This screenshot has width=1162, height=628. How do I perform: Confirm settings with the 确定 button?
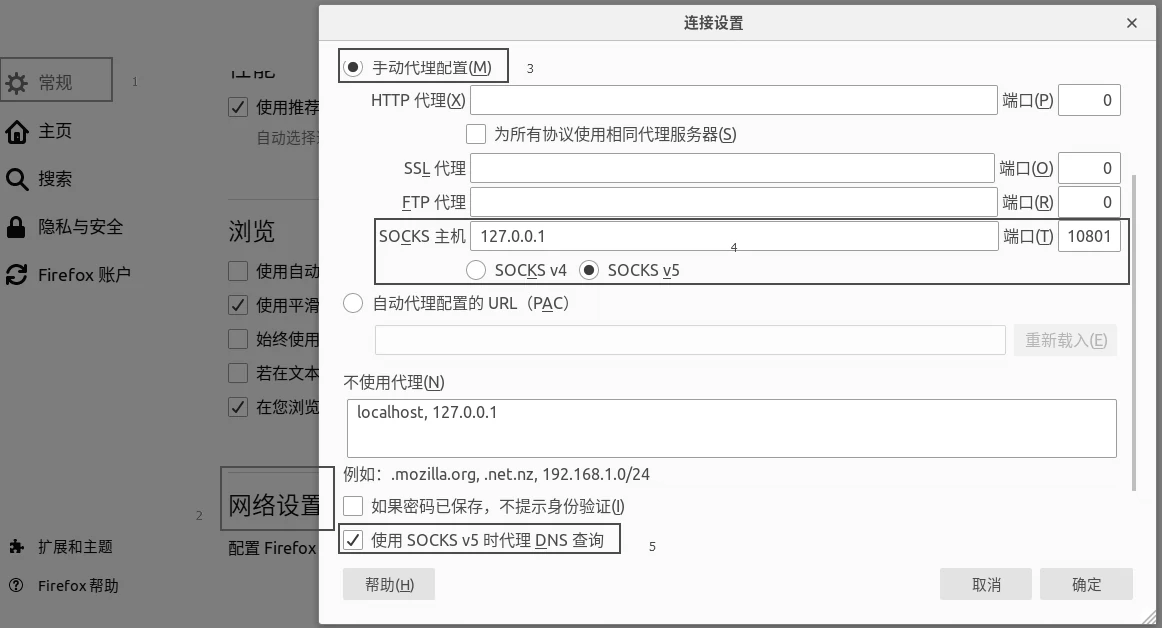(1086, 584)
